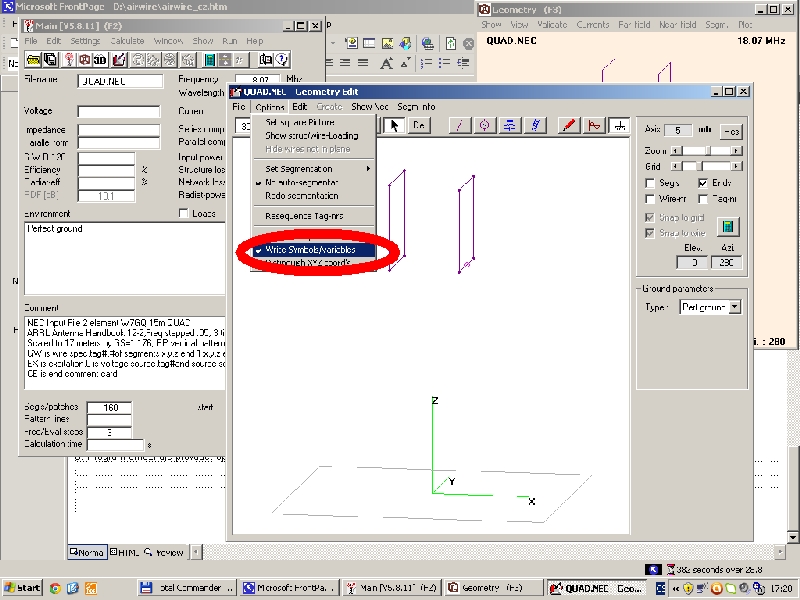Select the arrow pointer tool
This screenshot has height=600, width=800.
pyautogui.click(x=395, y=125)
